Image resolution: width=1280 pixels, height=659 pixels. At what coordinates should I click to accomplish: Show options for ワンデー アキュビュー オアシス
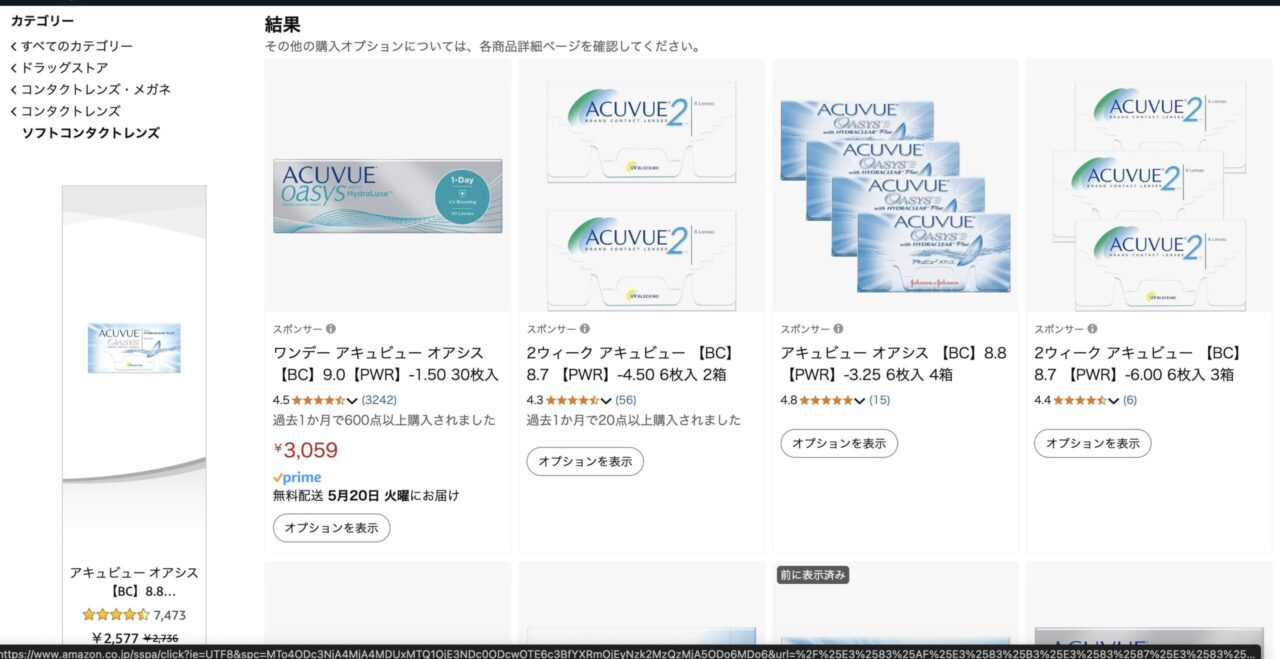[331, 528]
